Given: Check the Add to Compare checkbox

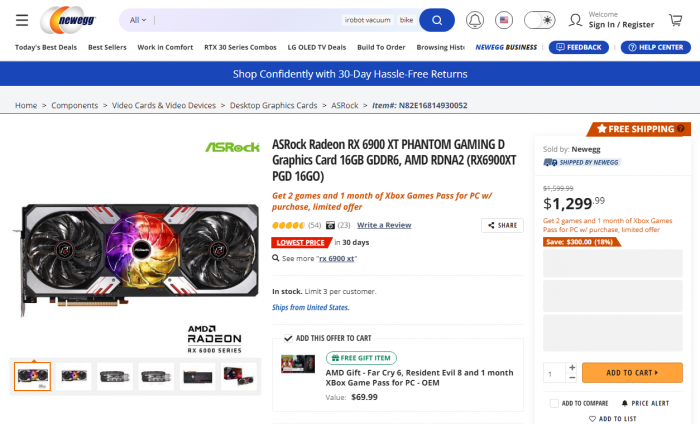Looking at the screenshot, I should coord(554,403).
